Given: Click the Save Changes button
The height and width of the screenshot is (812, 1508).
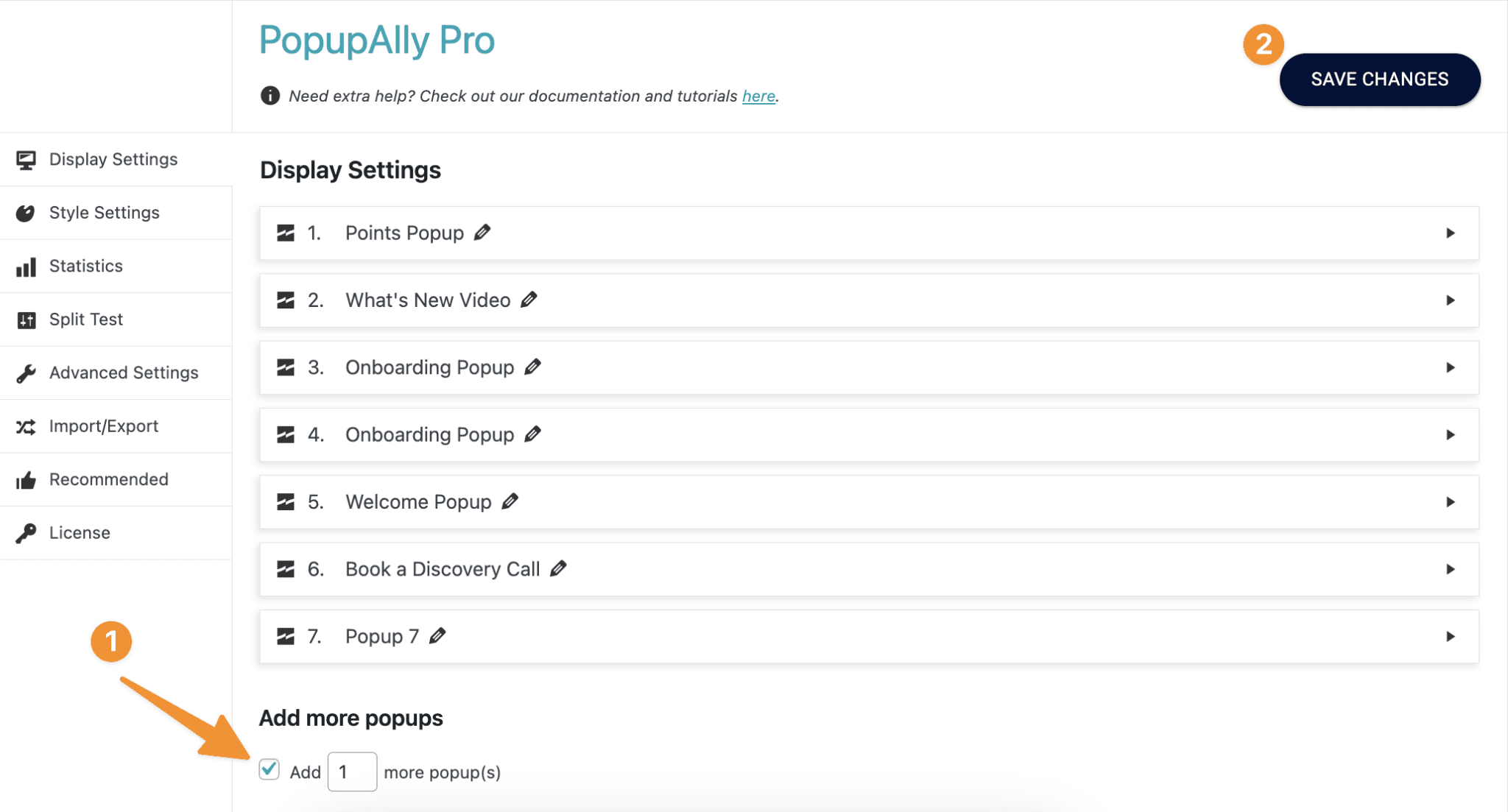Looking at the screenshot, I should point(1380,80).
